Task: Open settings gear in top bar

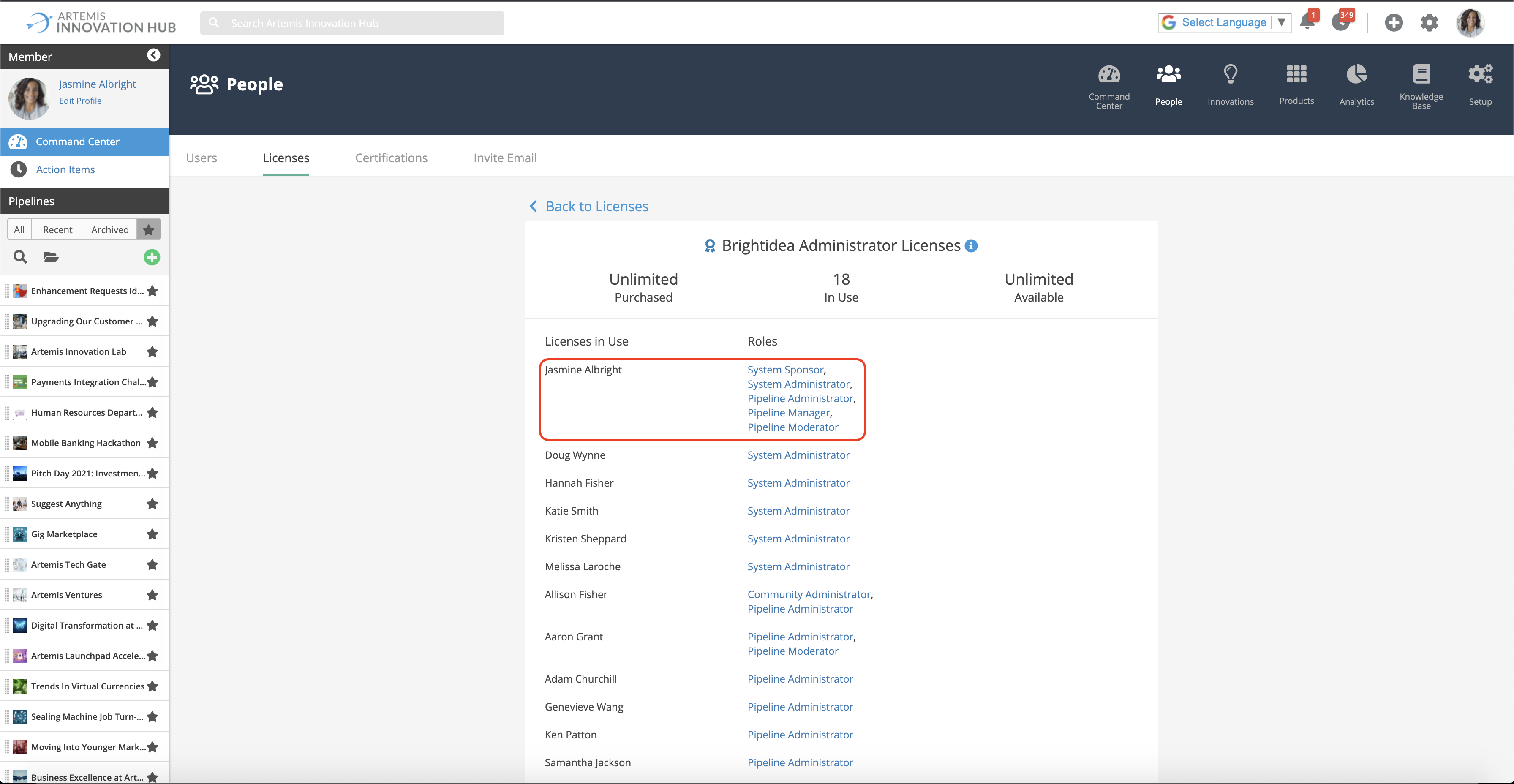Action: (1430, 23)
